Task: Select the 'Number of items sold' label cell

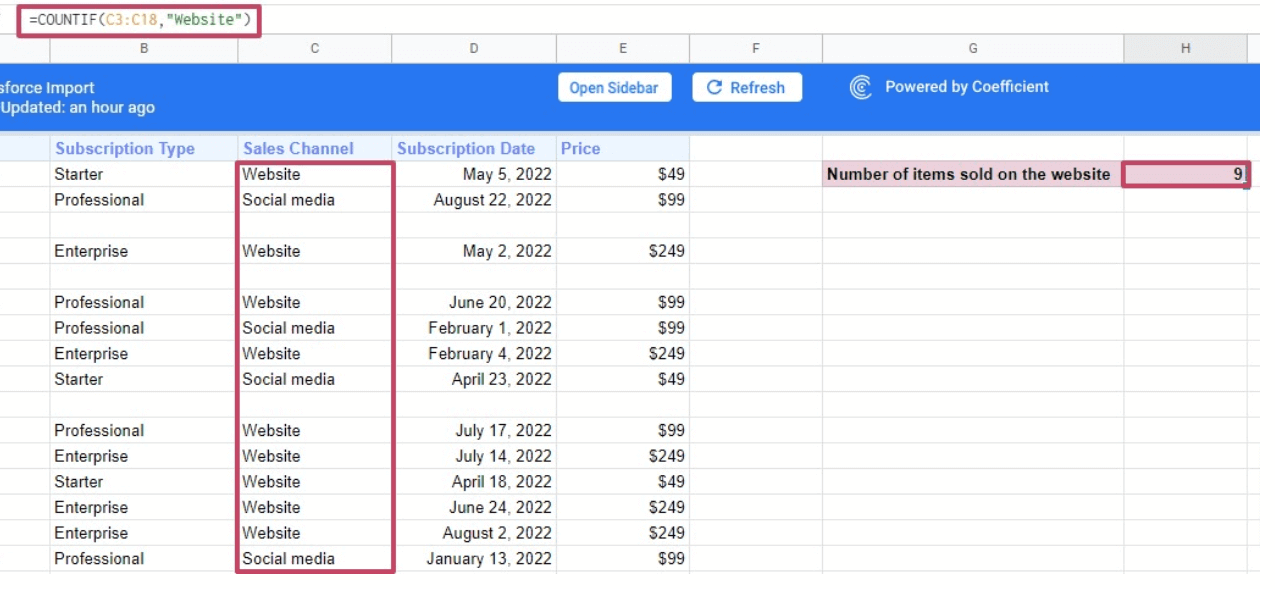Action: (968, 175)
